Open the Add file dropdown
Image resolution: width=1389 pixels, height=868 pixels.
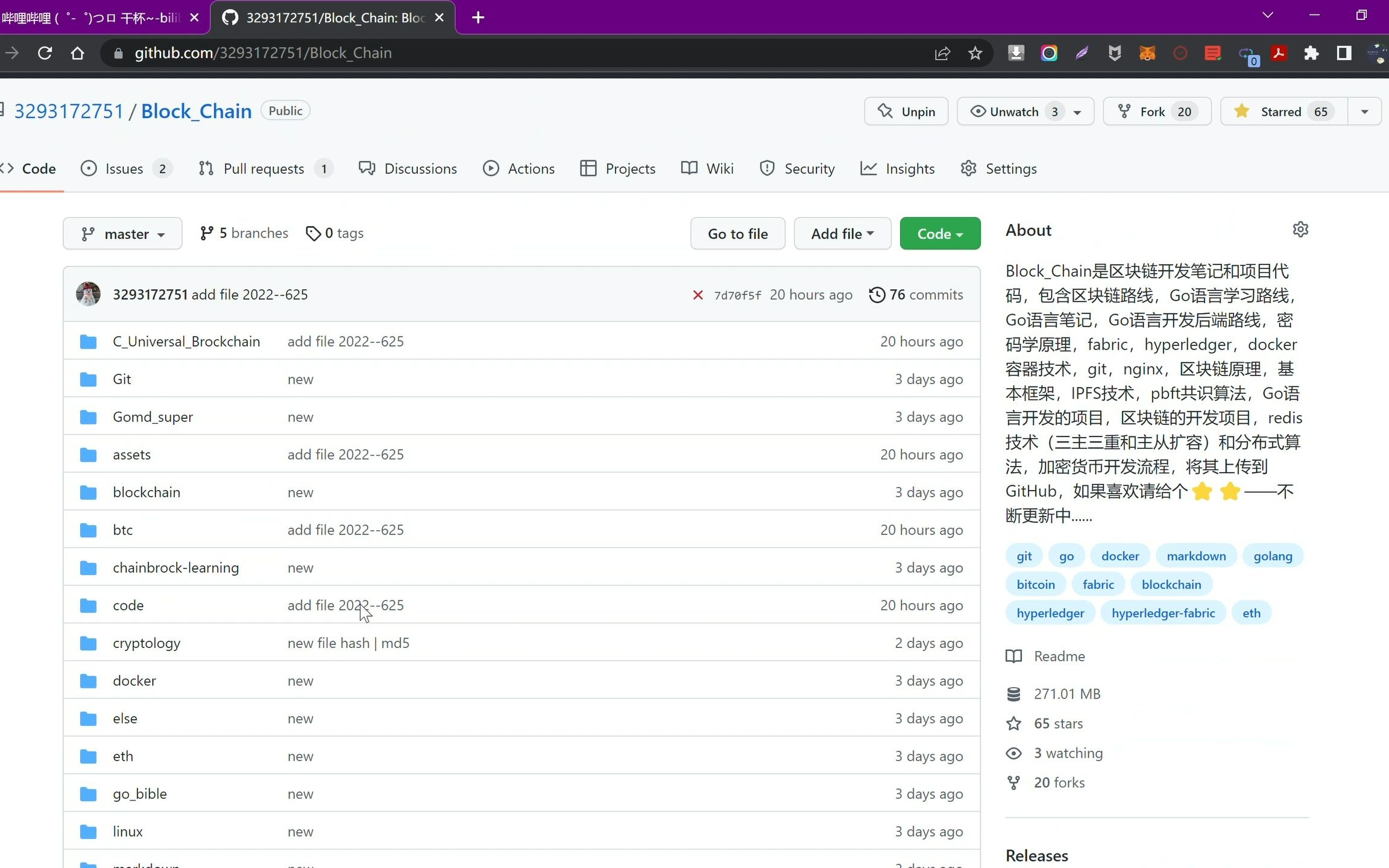(842, 233)
